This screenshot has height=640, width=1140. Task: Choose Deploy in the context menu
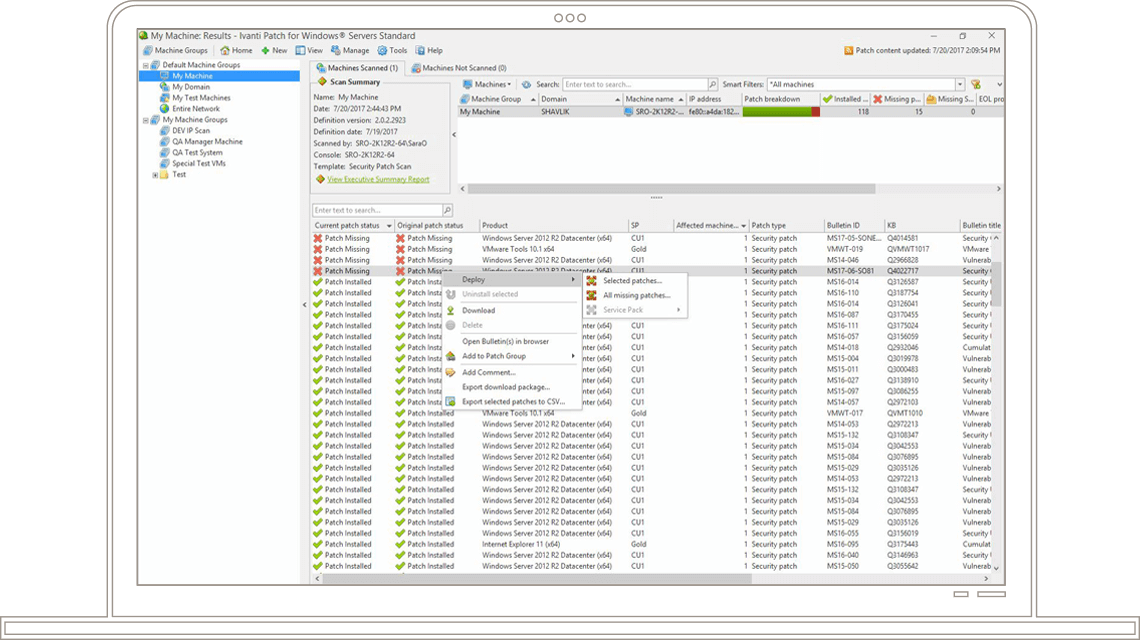pyautogui.click(x=513, y=280)
